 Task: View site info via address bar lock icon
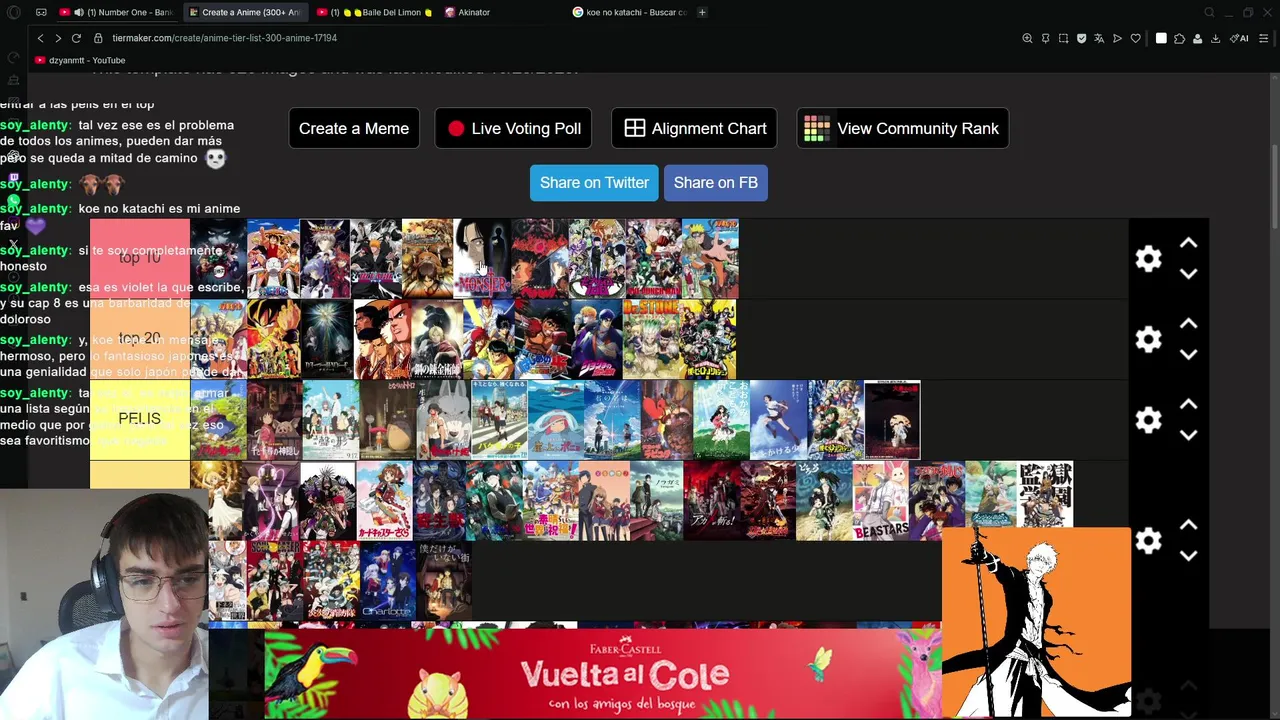tap(98, 38)
